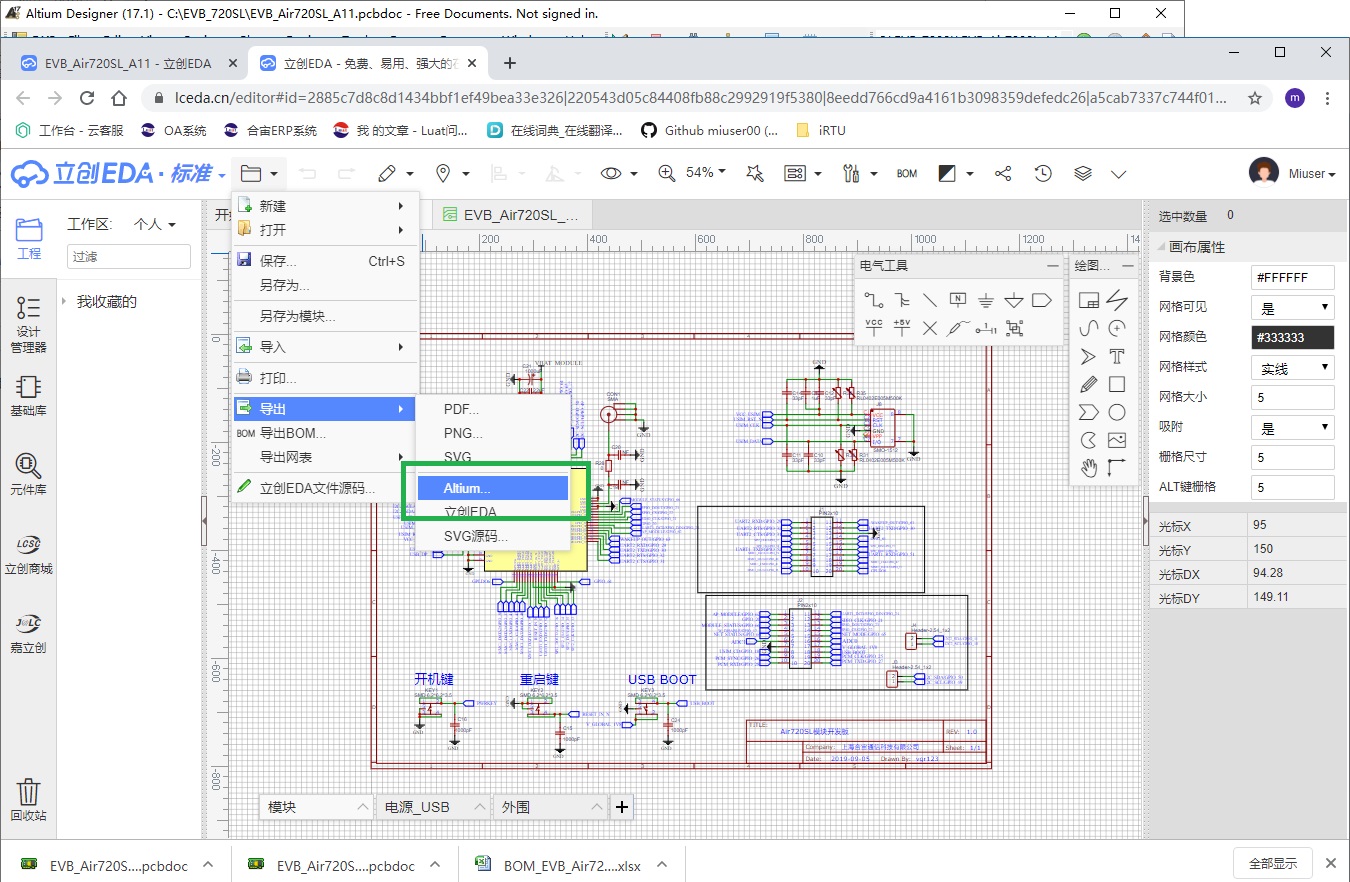Open 立创商城 in left sidebar

29,553
